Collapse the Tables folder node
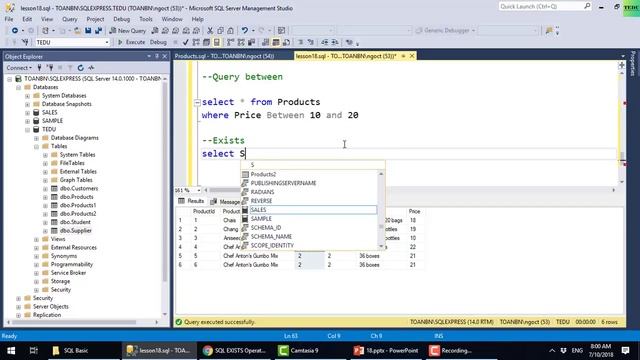Image resolution: width=640 pixels, height=360 pixels. [x=36, y=147]
